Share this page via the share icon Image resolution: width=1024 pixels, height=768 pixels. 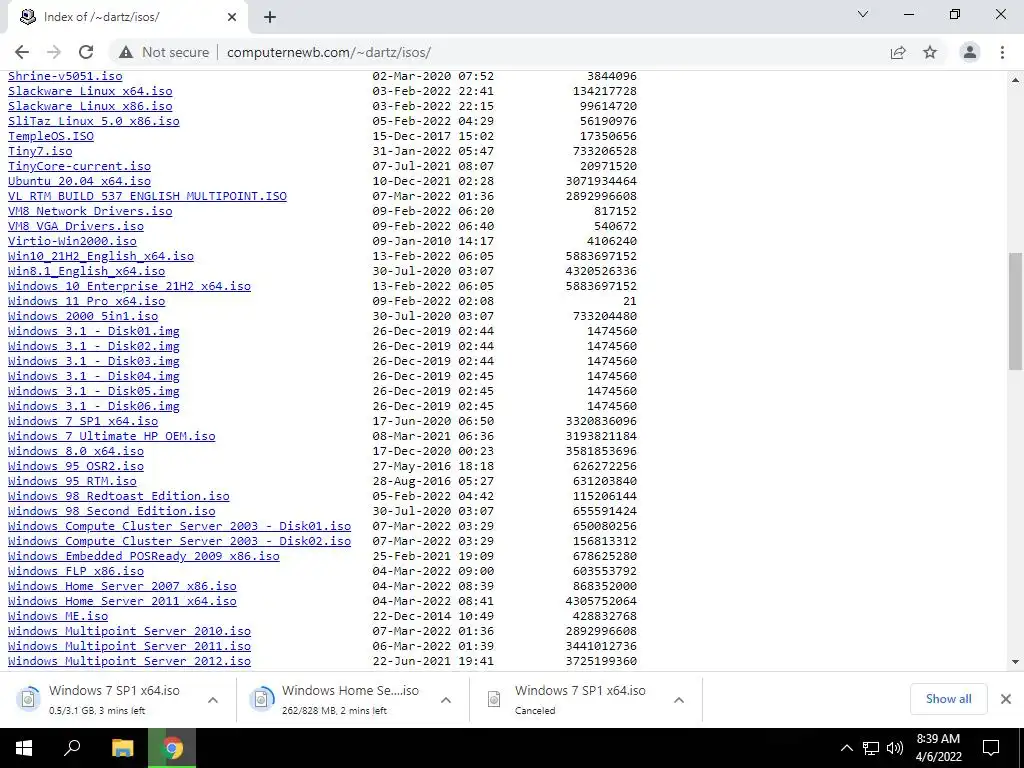pyautogui.click(x=898, y=52)
